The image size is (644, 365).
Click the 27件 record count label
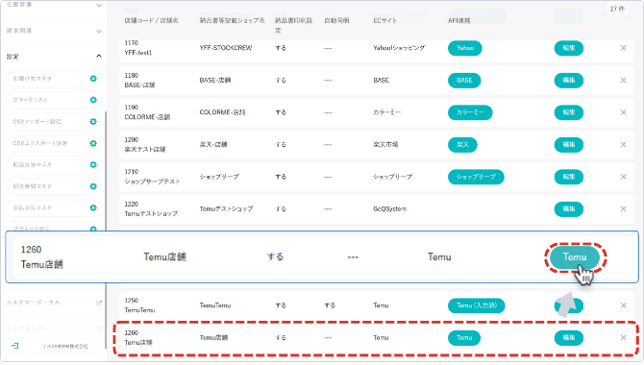[617, 9]
